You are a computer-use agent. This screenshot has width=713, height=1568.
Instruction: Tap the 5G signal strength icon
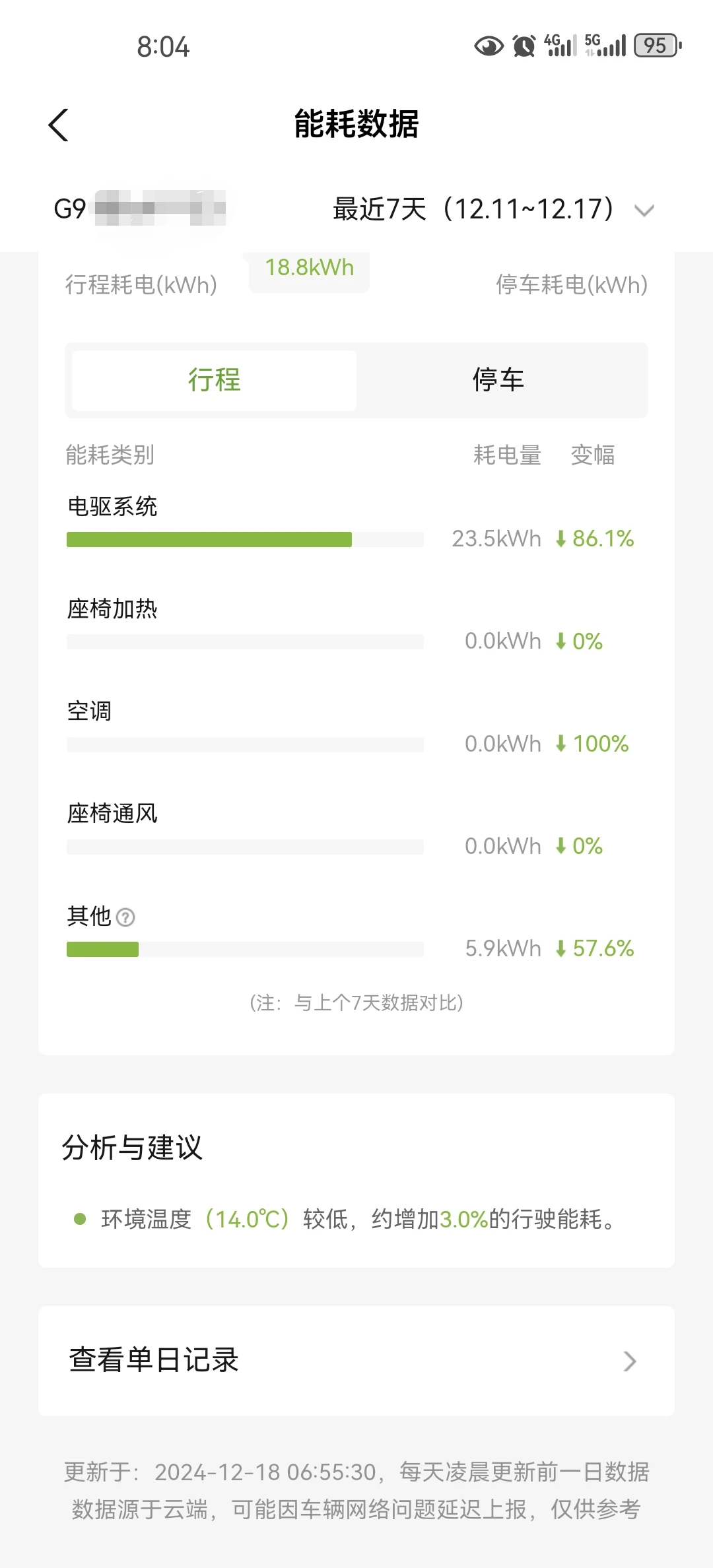pyautogui.click(x=605, y=46)
